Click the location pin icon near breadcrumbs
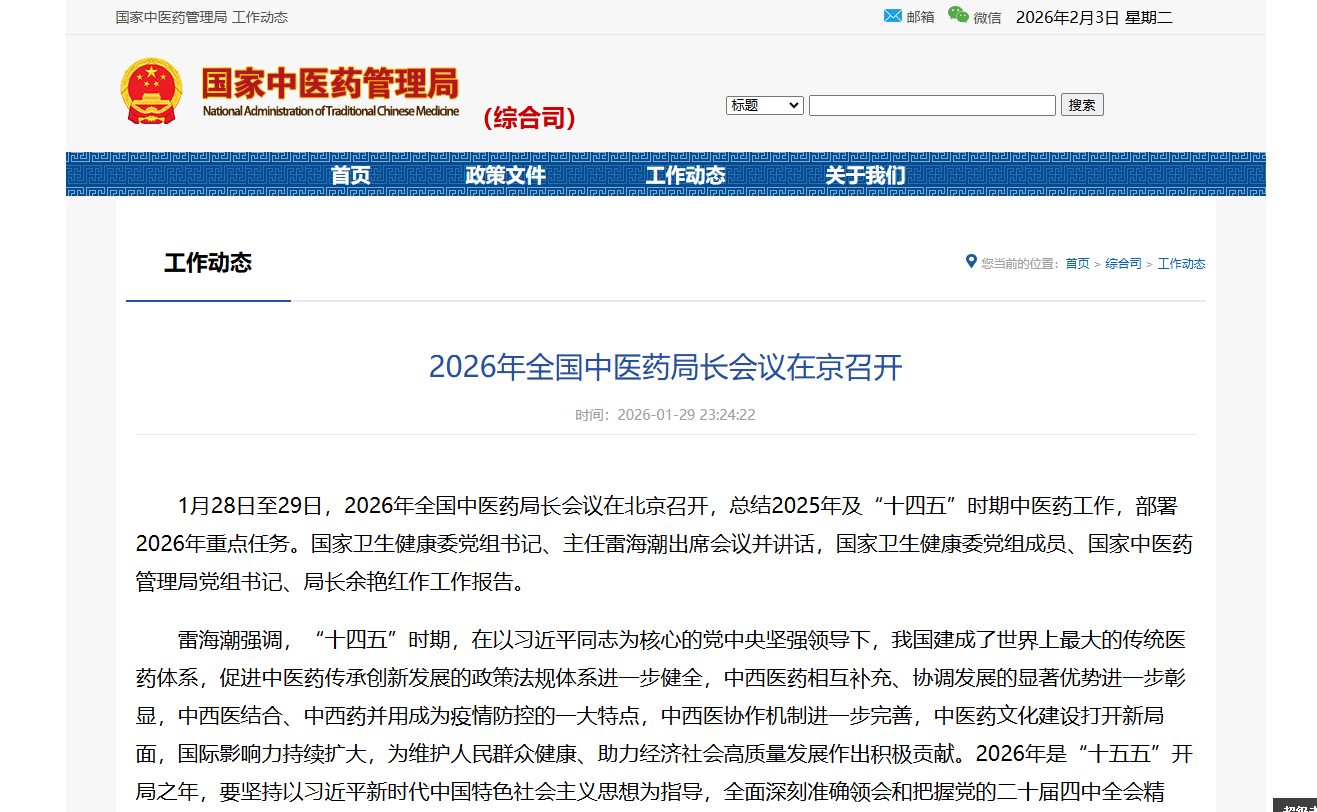Screen dimensions: 1317x812 pos(969,261)
